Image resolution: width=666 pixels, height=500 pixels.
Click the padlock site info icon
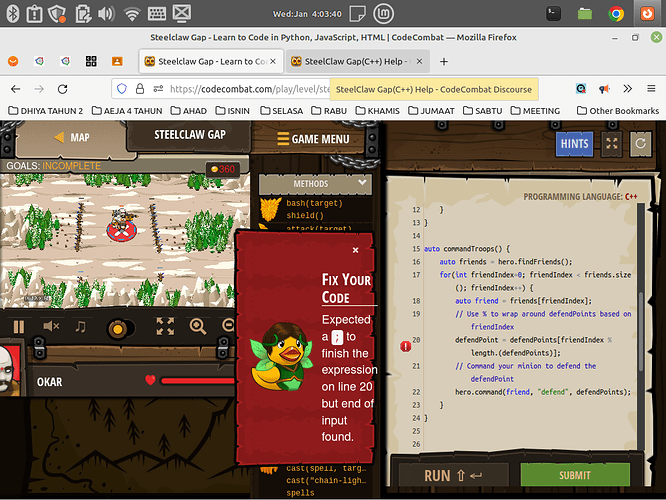140,89
